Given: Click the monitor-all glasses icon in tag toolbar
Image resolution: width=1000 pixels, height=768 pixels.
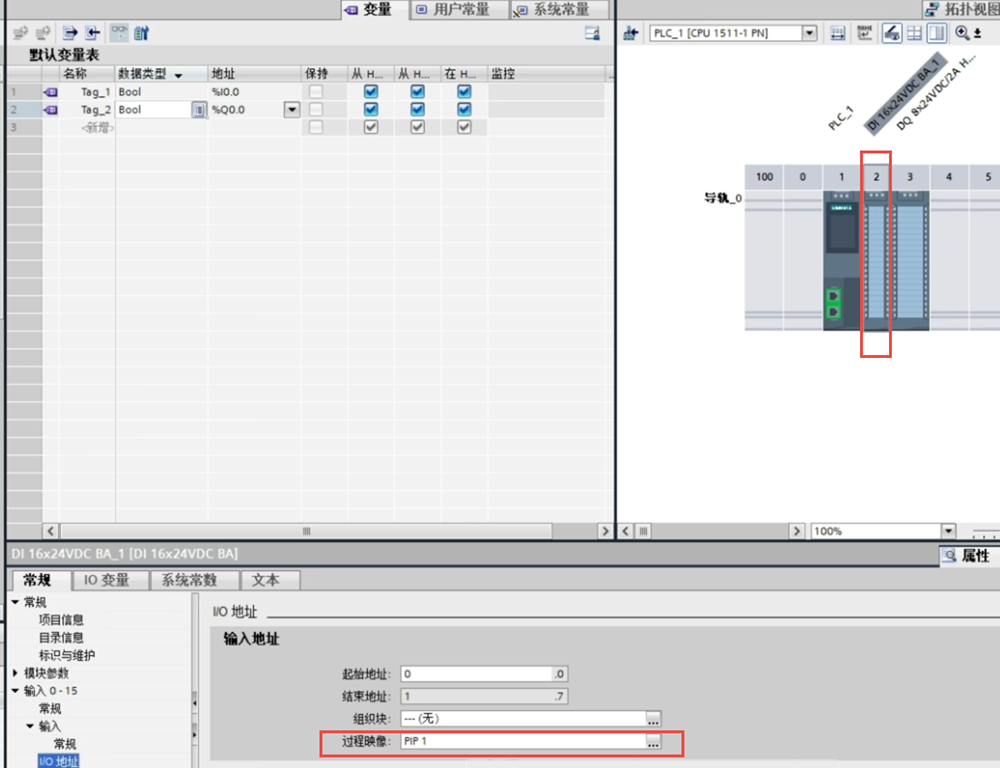Looking at the screenshot, I should pos(119,33).
